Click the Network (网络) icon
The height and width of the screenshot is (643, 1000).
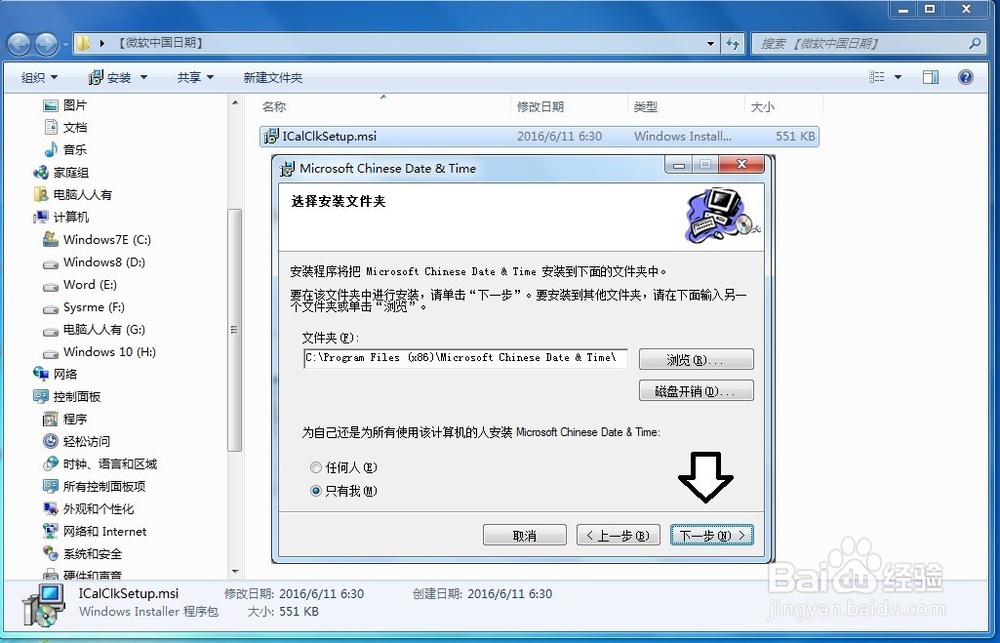(x=41, y=374)
